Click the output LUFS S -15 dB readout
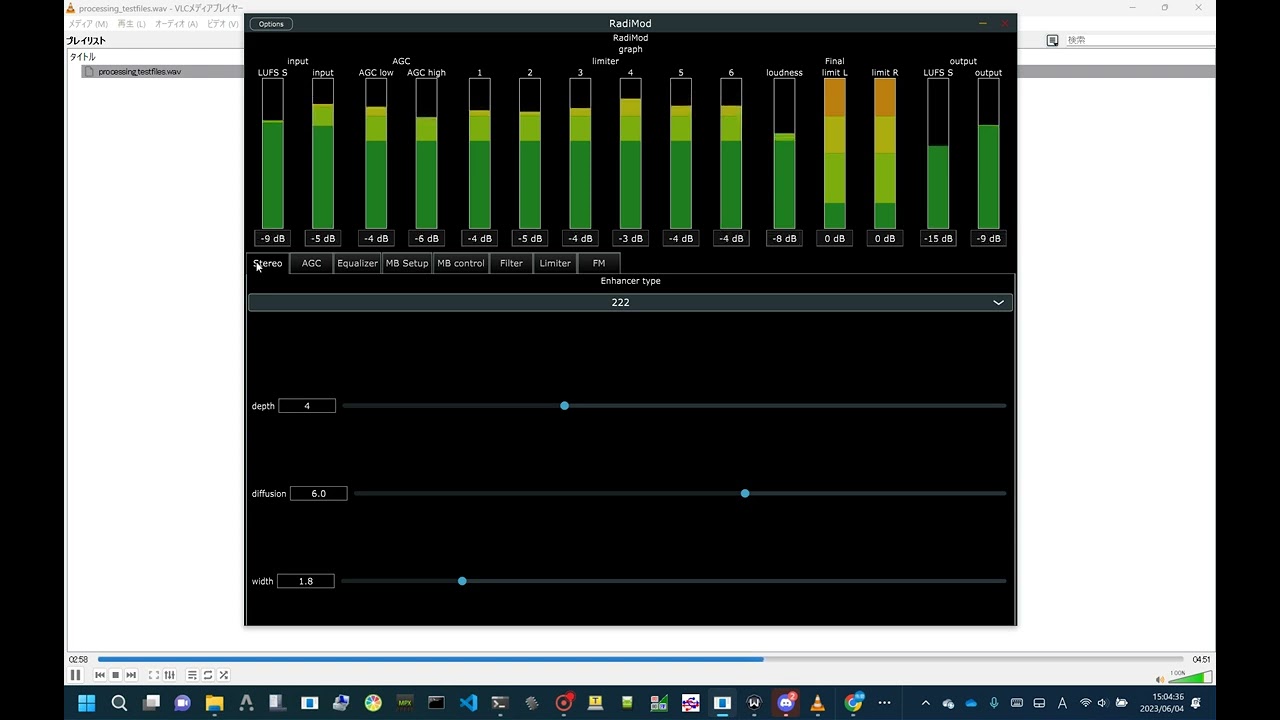1280x720 pixels. click(938, 238)
